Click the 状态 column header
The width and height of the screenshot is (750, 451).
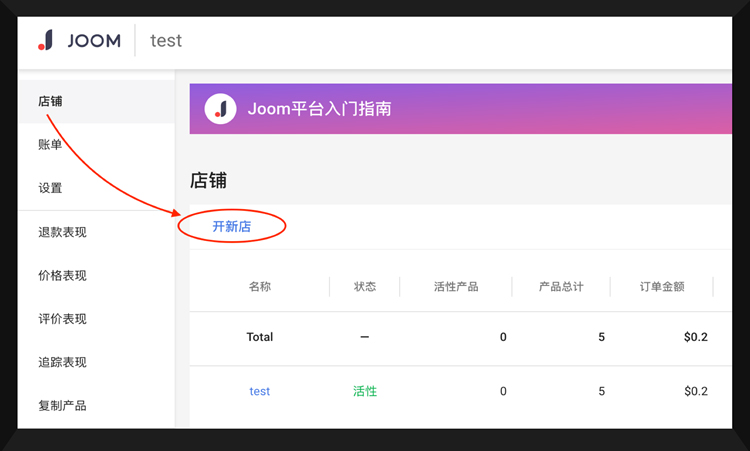pos(365,286)
